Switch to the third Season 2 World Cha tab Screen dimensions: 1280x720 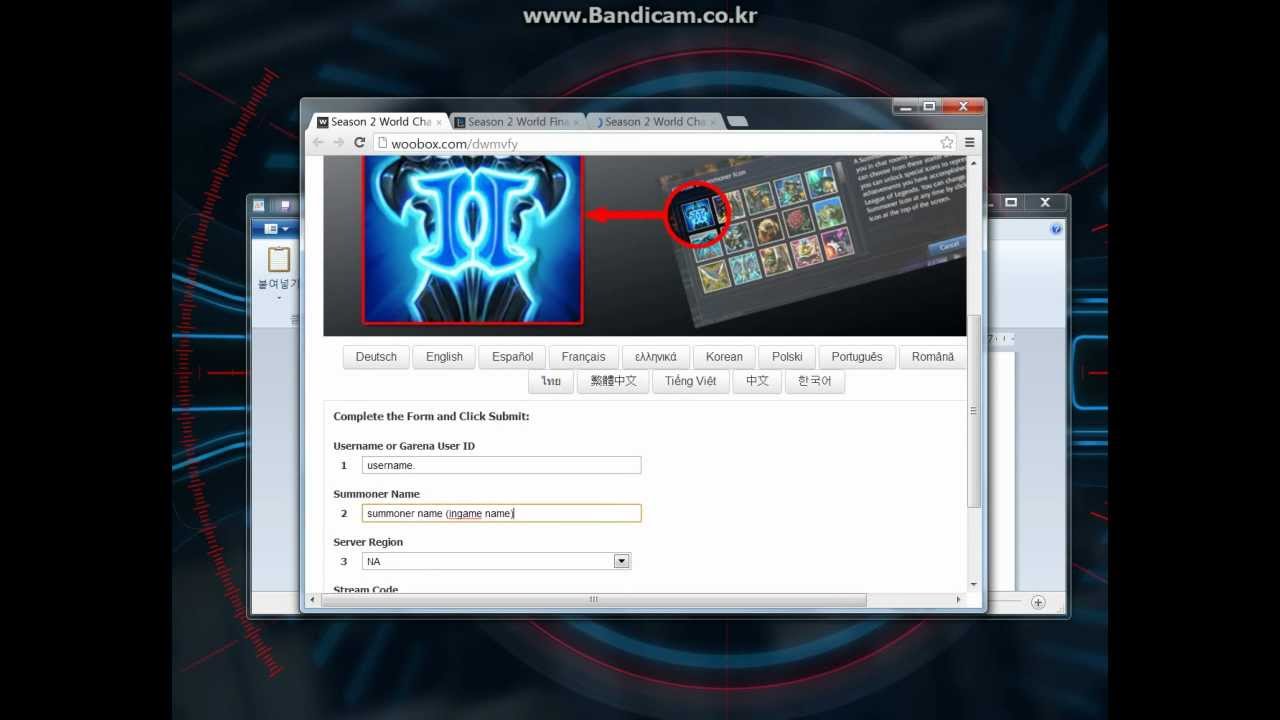pos(655,121)
